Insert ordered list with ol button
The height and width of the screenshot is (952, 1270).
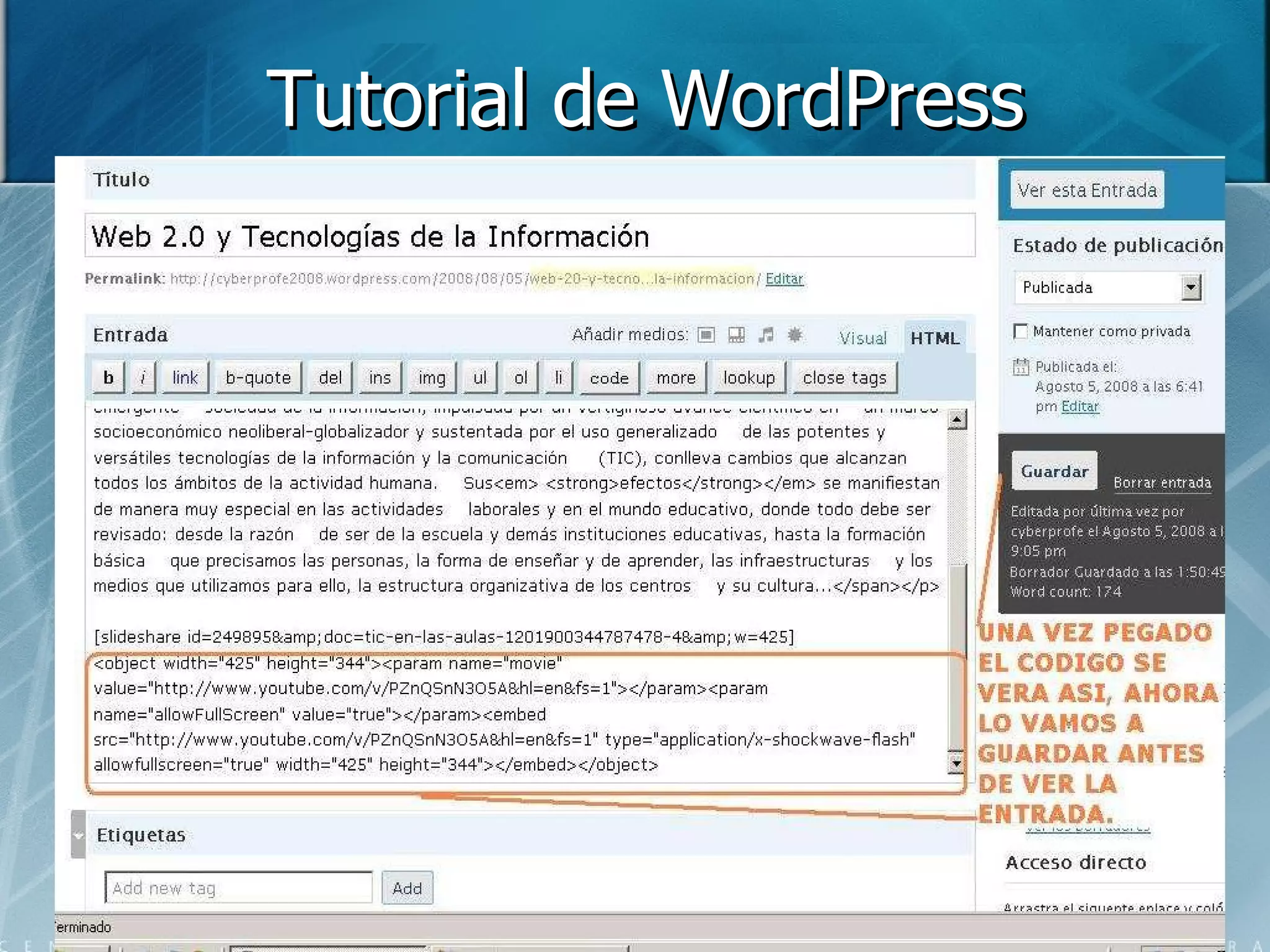coord(521,377)
